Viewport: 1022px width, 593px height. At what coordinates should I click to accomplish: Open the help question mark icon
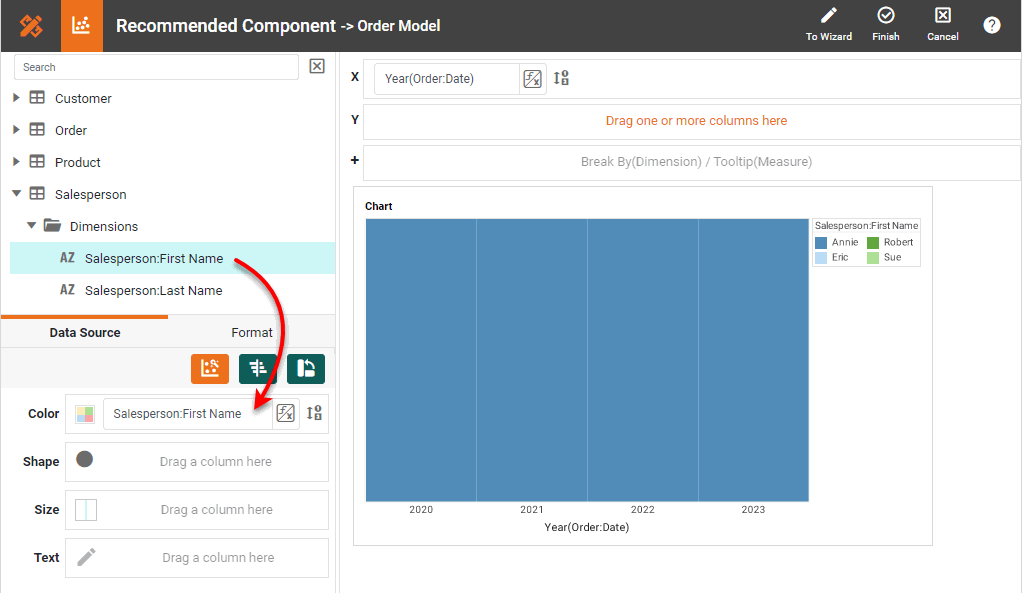pyautogui.click(x=991, y=26)
